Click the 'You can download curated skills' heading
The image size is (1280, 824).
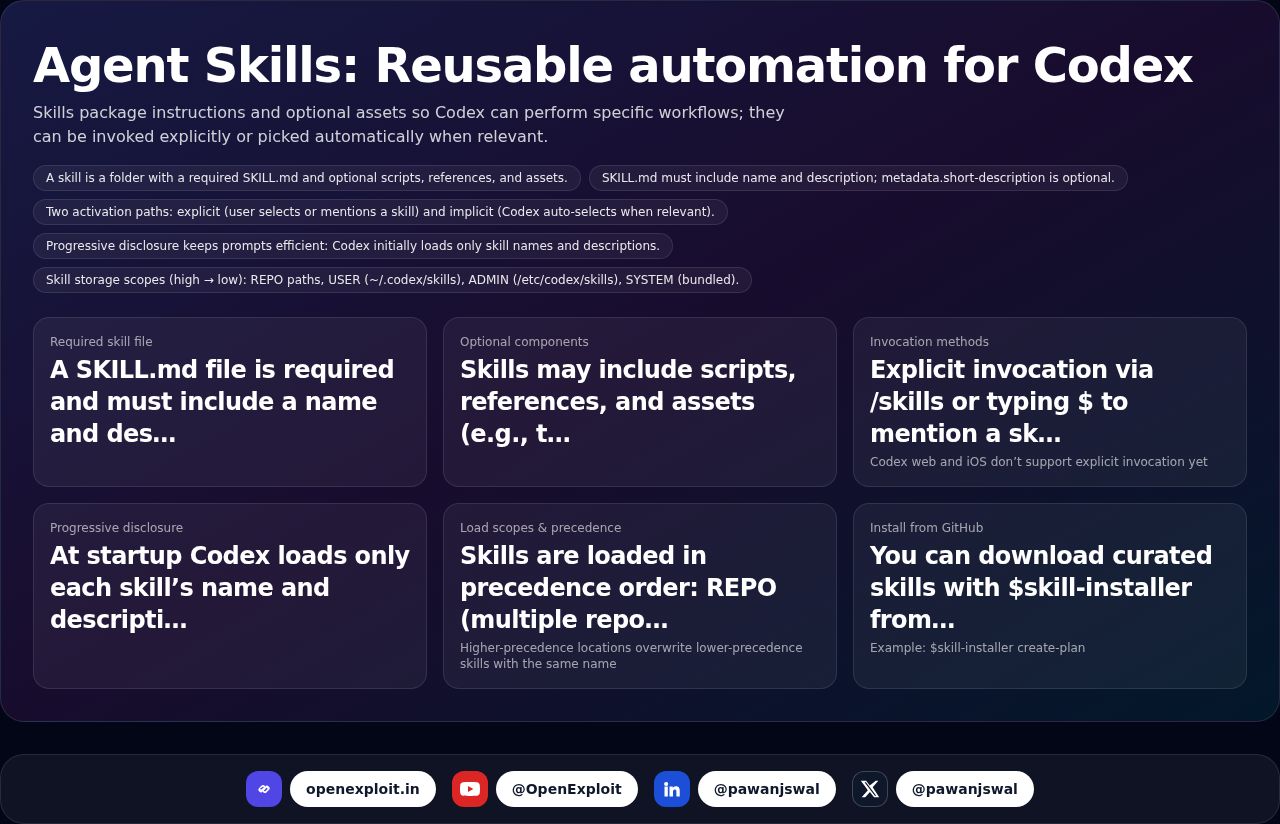(x=1041, y=587)
